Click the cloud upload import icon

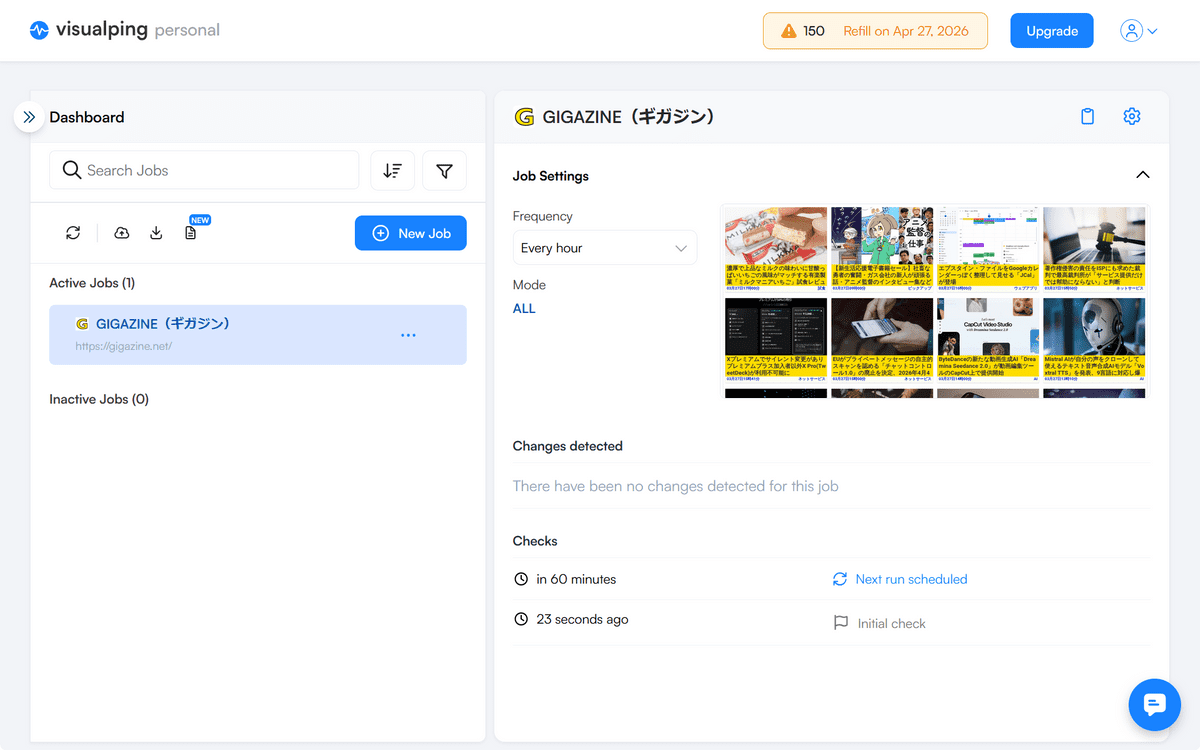pos(122,233)
